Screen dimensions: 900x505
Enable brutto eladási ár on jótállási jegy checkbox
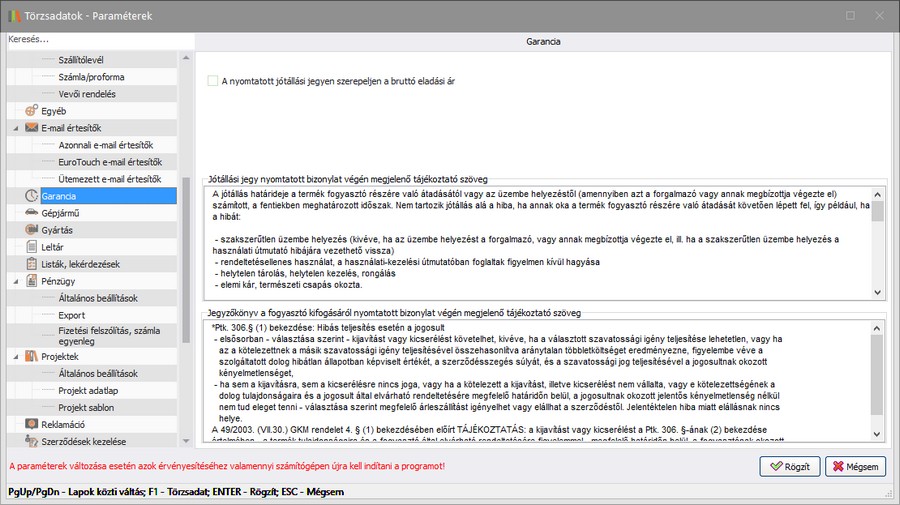[x=212, y=80]
